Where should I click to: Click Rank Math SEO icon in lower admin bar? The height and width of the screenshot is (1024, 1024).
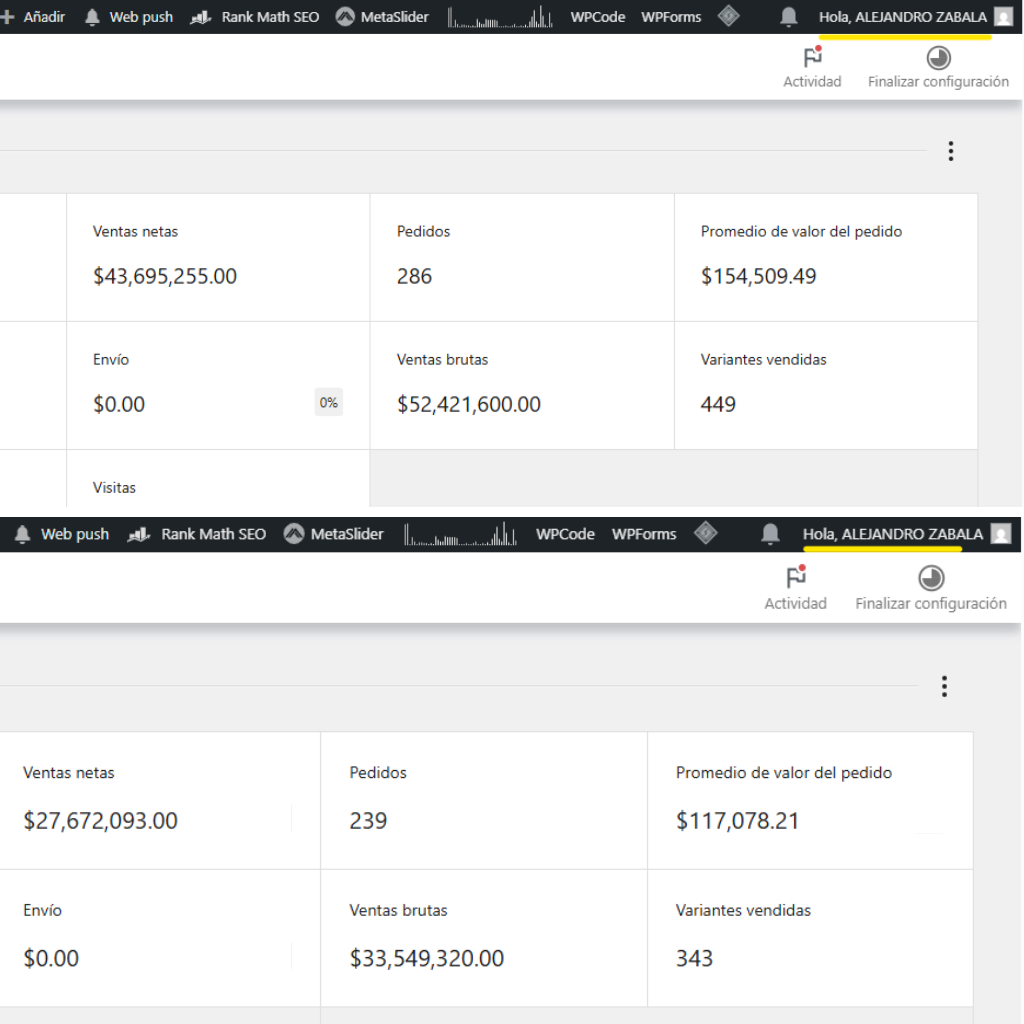point(139,535)
